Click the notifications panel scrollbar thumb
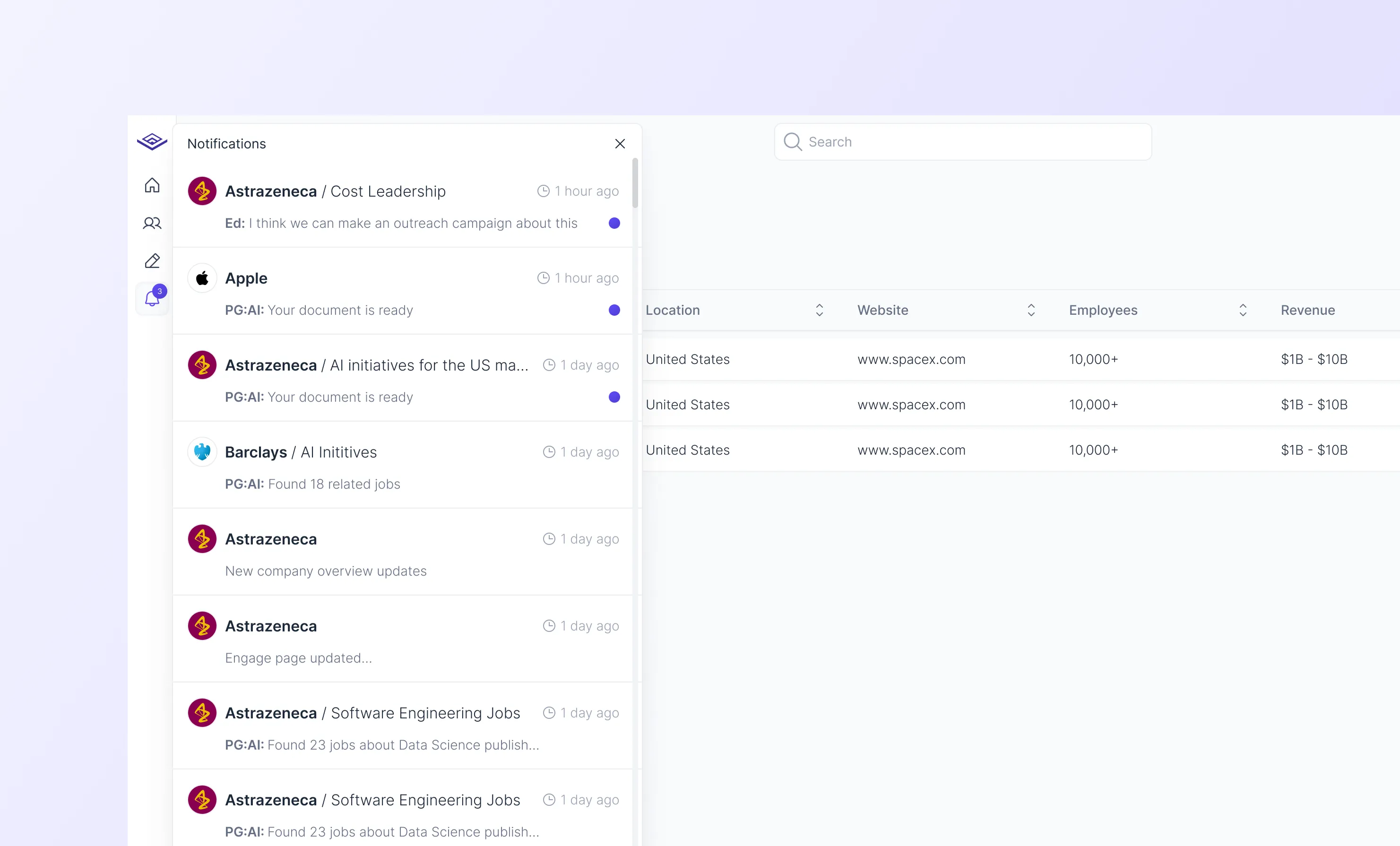Viewport: 1400px width, 846px height. click(635, 183)
